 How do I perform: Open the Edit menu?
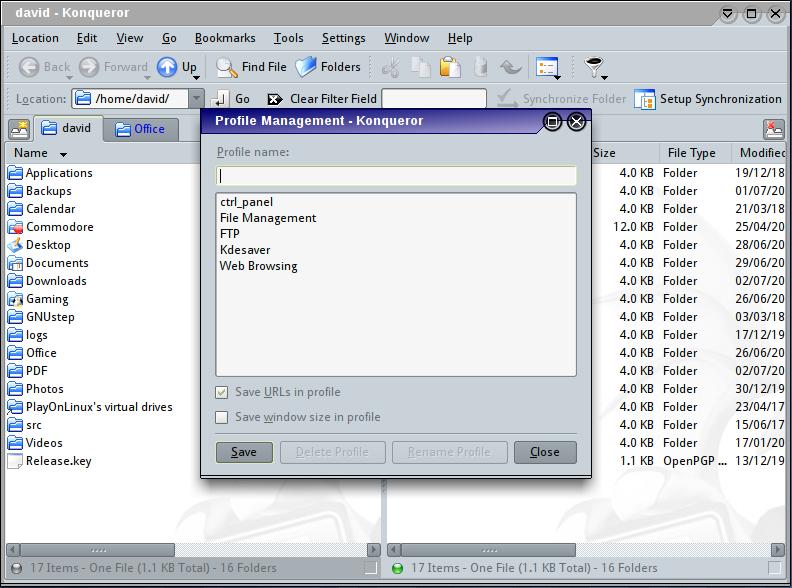coord(87,38)
